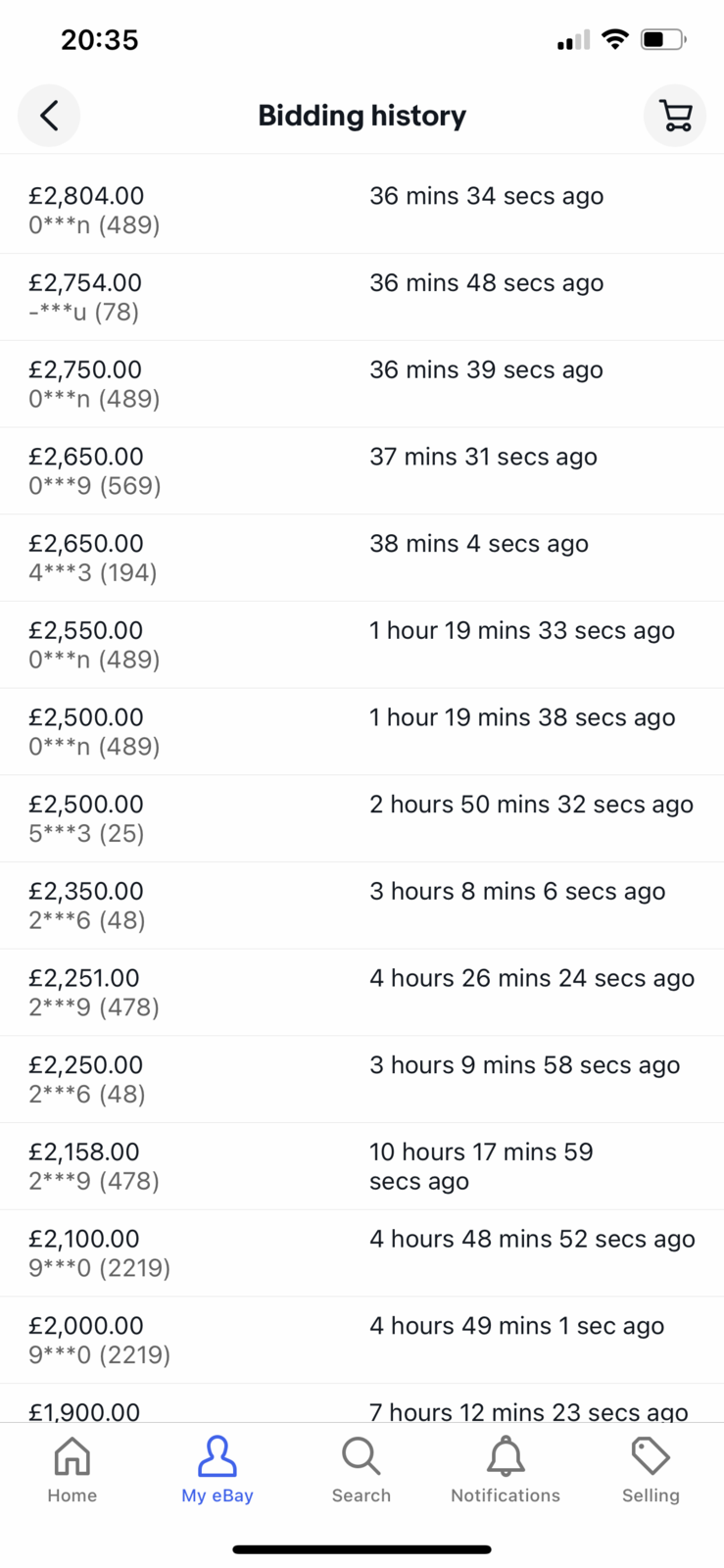Tap the £2,251.00 bid amount
The height and width of the screenshot is (1568, 724).
point(84,978)
